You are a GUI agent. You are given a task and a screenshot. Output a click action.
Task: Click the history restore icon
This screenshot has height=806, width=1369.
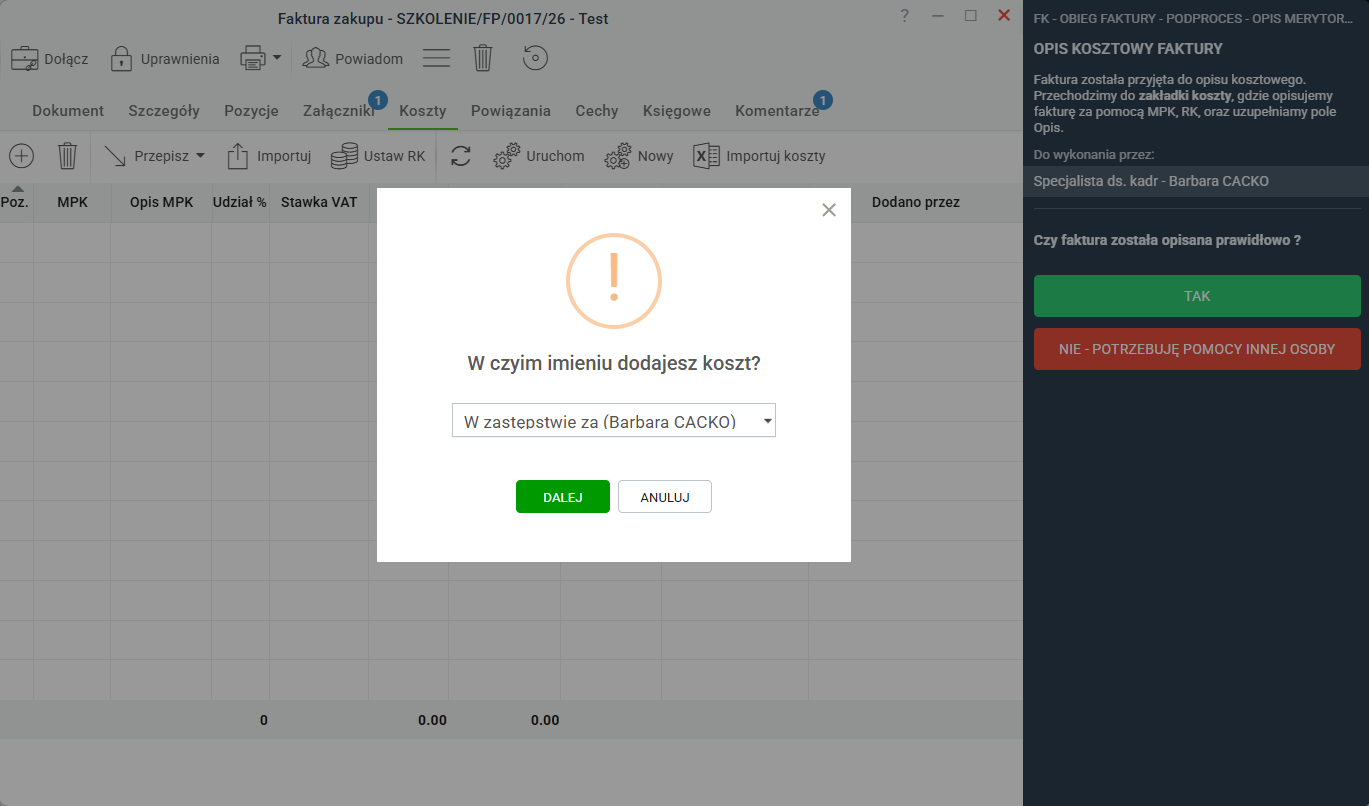coord(536,58)
